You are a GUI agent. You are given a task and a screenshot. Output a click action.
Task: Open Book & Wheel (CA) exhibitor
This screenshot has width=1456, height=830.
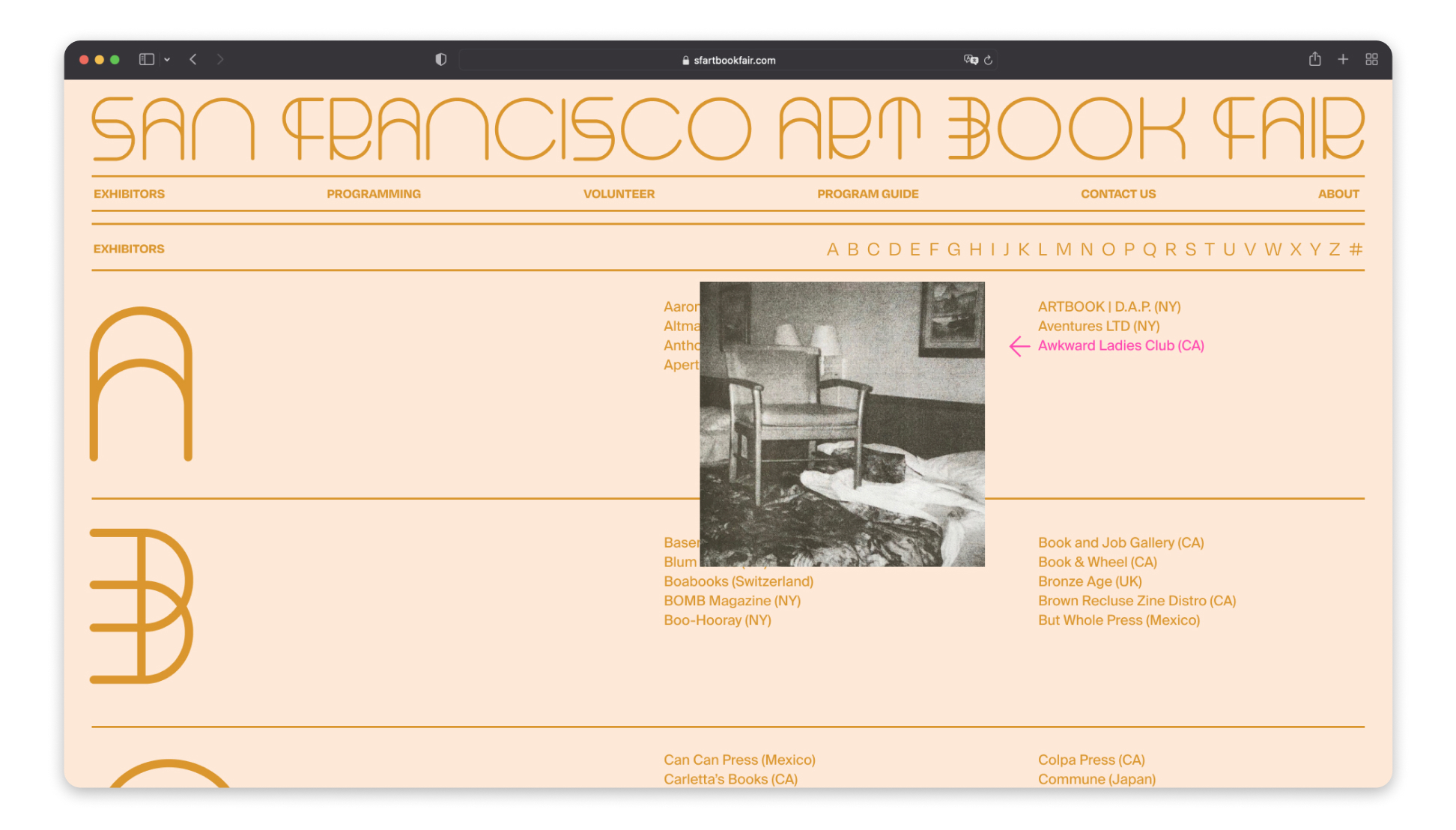(1097, 563)
